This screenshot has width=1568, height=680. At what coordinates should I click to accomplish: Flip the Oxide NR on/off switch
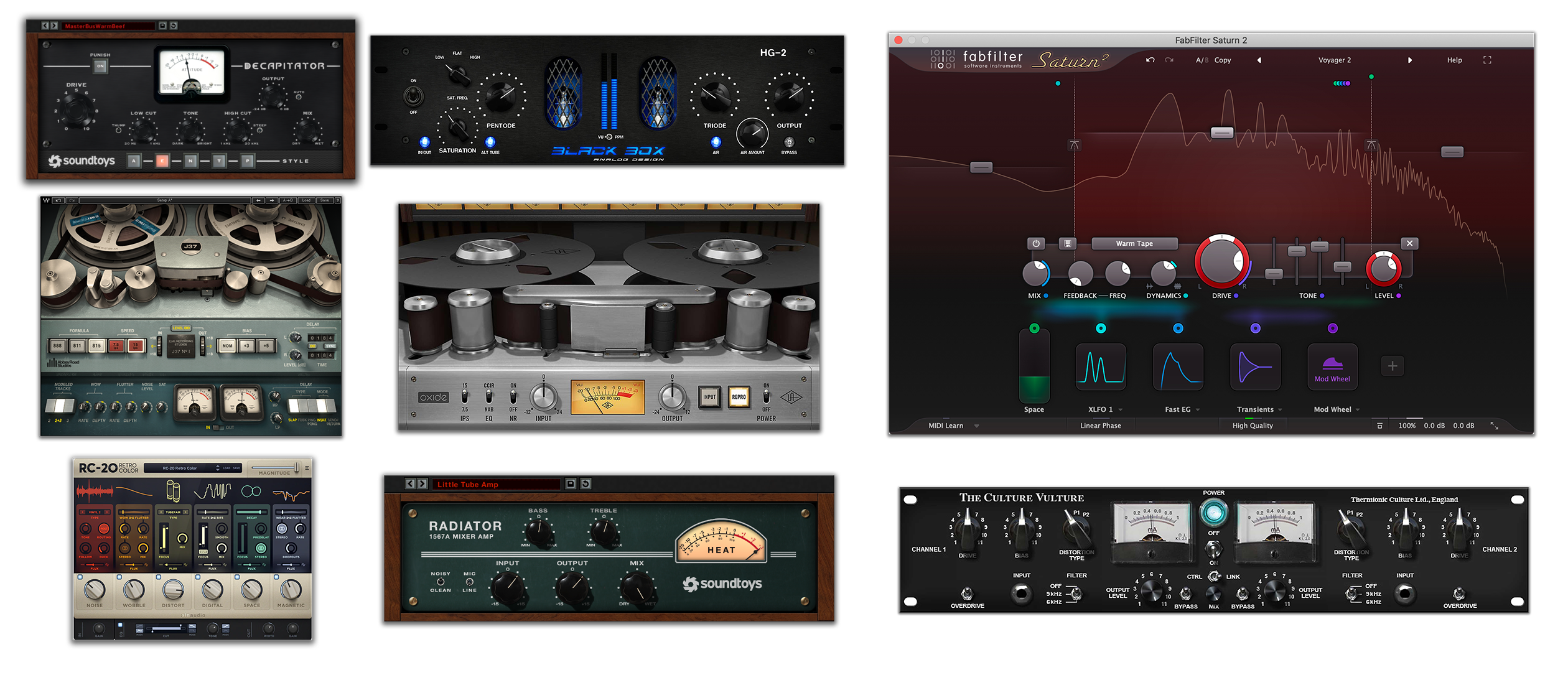point(513,396)
